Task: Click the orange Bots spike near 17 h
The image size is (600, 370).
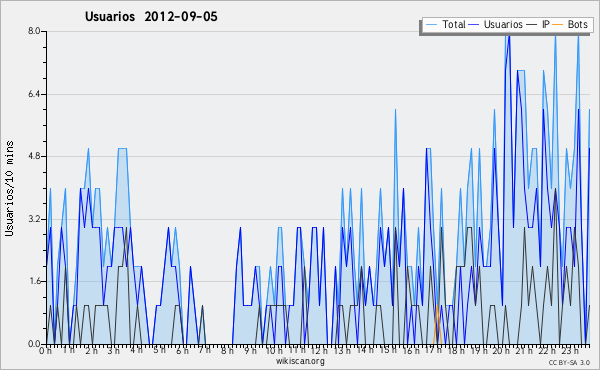Action: coord(437,324)
